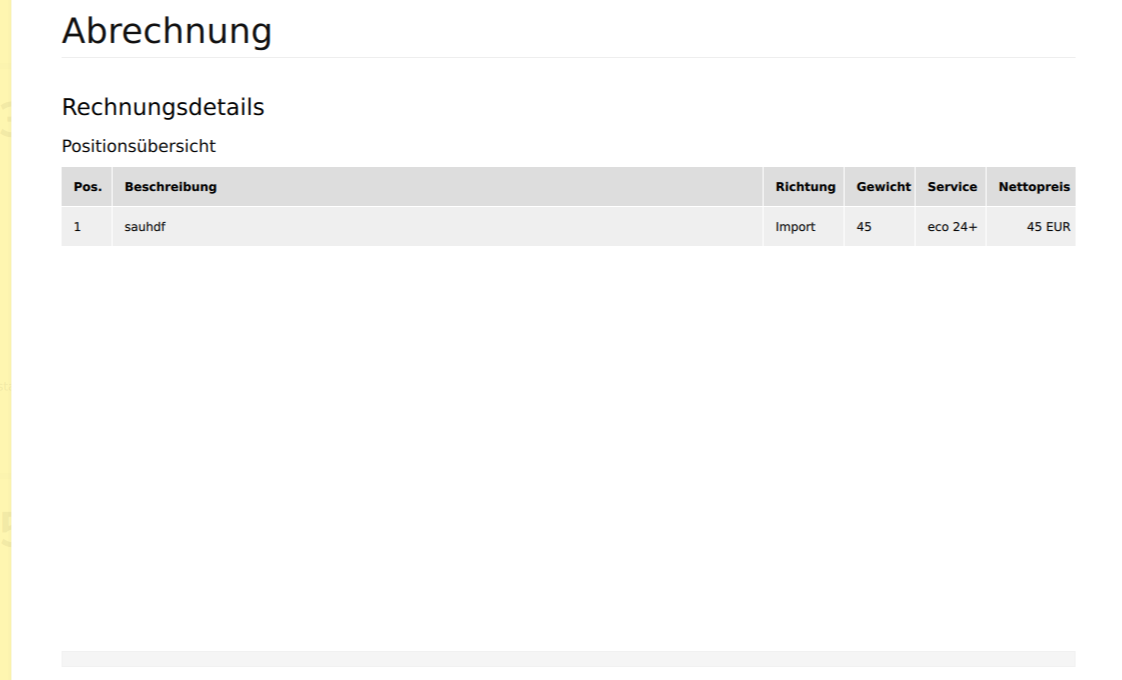Click the Richtung column header
Image resolution: width=1122 pixels, height=680 pixels.
[x=804, y=187]
